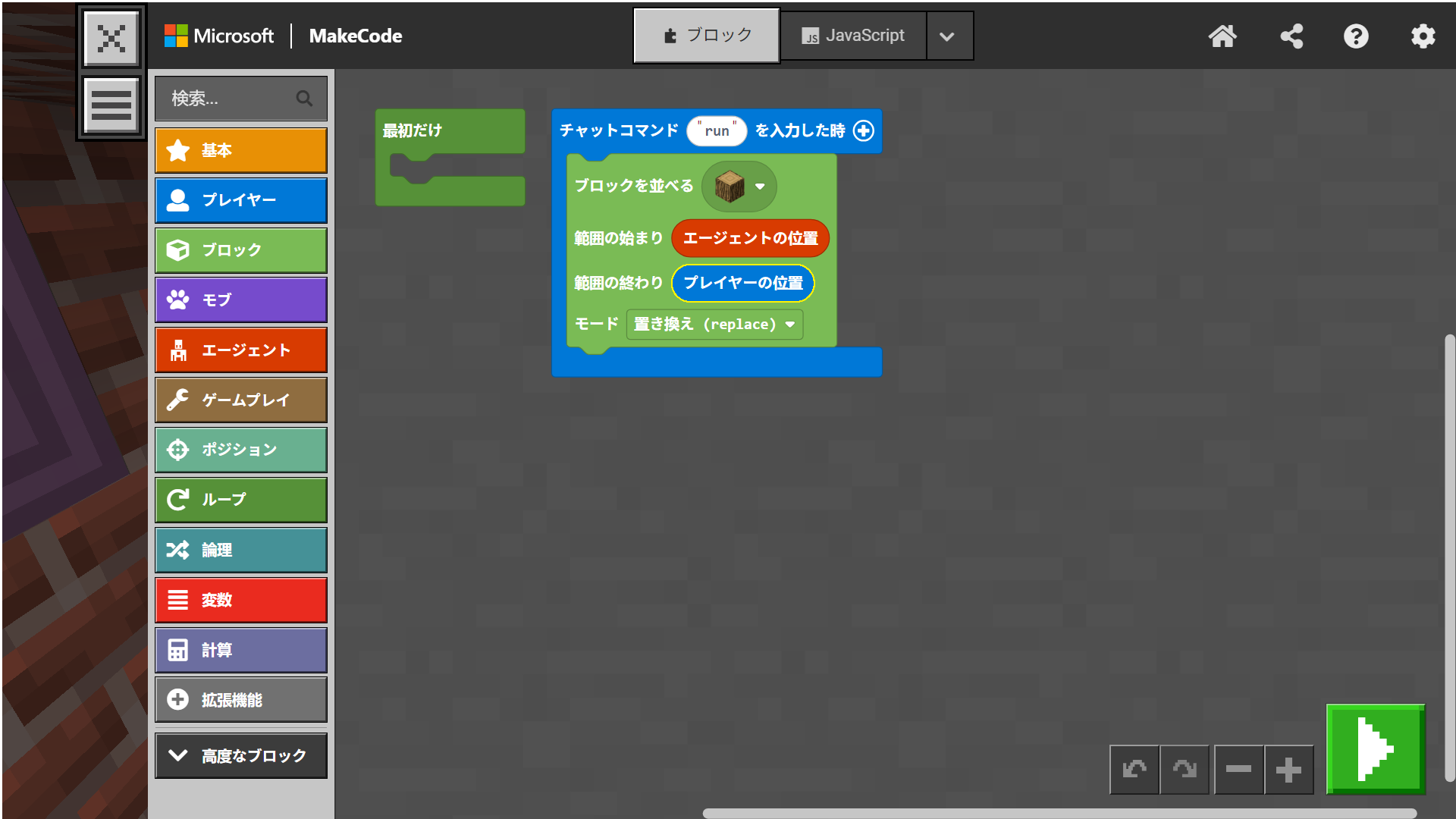Viewport: 1456px width, 819px height.
Task: Open the 論理 category
Action: (x=241, y=550)
